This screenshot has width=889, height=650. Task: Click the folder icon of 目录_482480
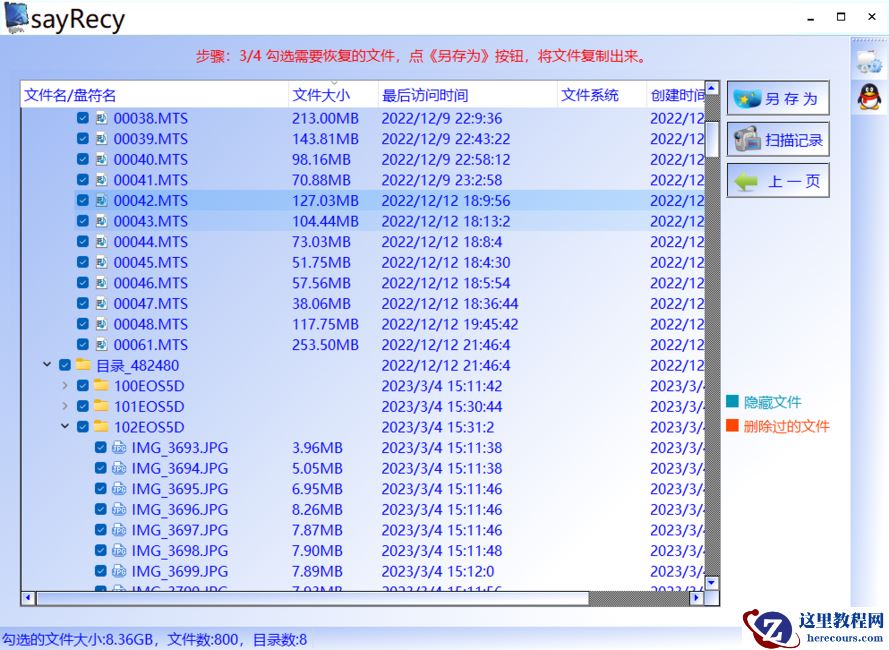click(x=83, y=365)
